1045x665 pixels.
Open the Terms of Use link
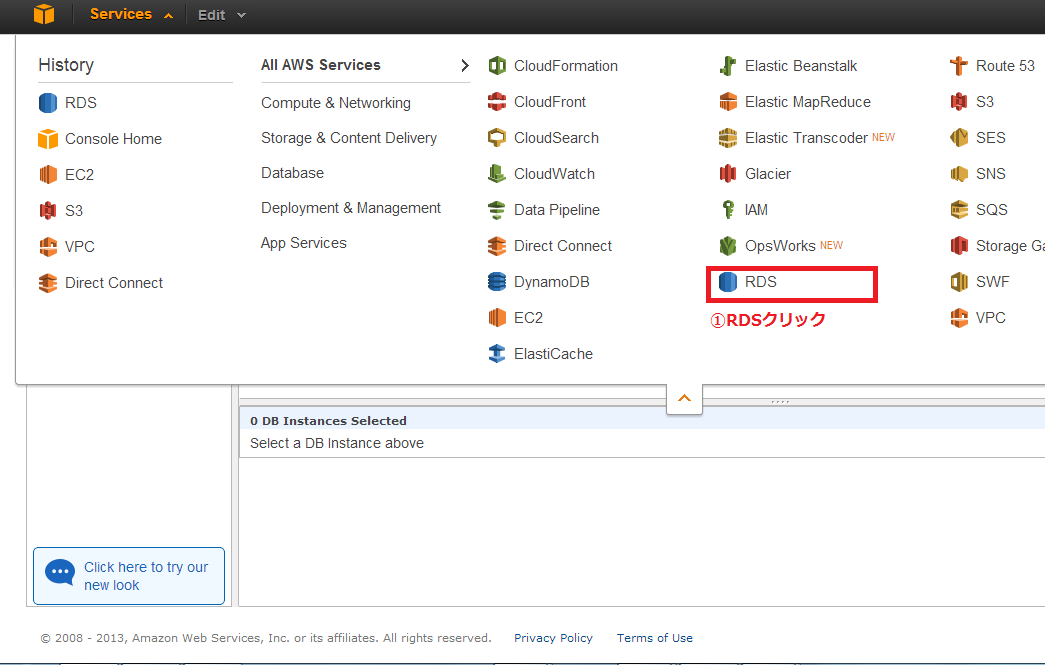(x=654, y=638)
